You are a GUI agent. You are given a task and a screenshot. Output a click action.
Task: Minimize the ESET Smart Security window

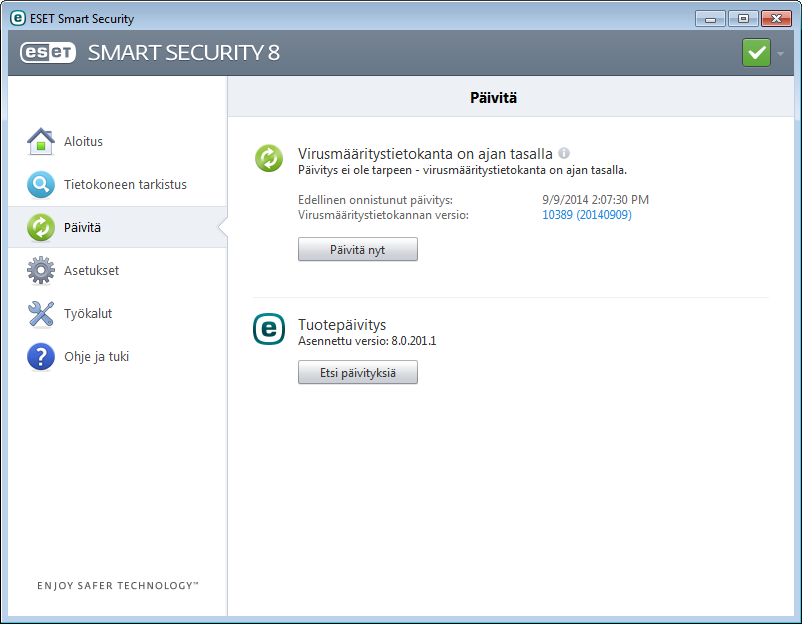click(x=710, y=19)
